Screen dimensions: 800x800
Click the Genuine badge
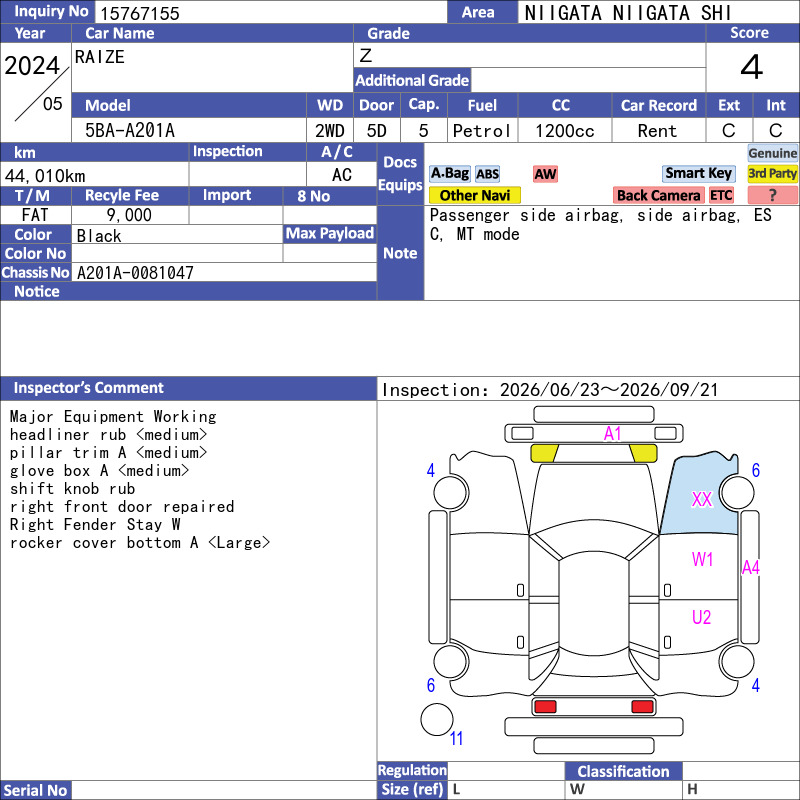[772, 153]
